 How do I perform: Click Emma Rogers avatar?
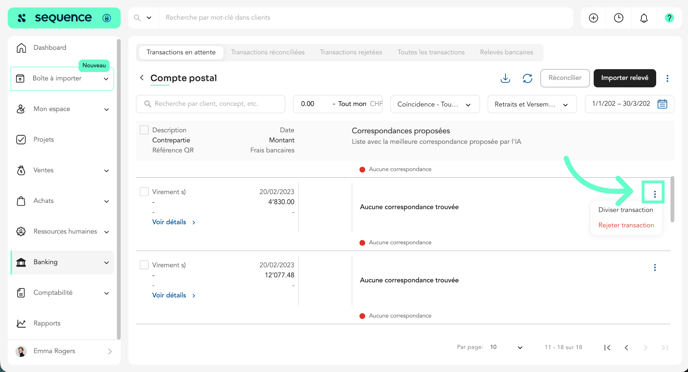tap(21, 351)
